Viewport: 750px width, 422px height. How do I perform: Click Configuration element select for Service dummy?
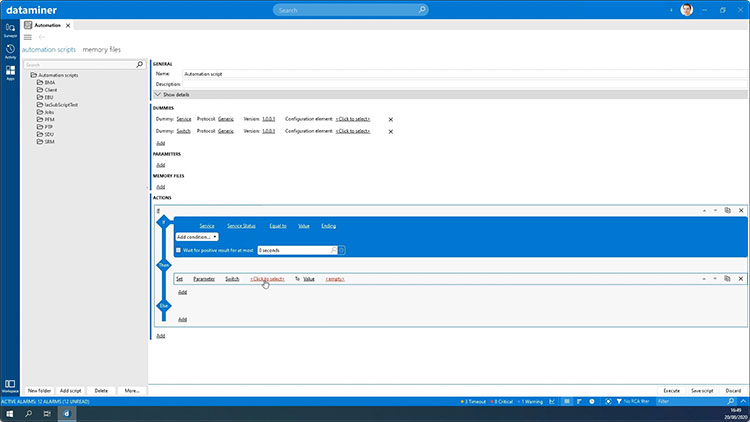[x=353, y=119]
